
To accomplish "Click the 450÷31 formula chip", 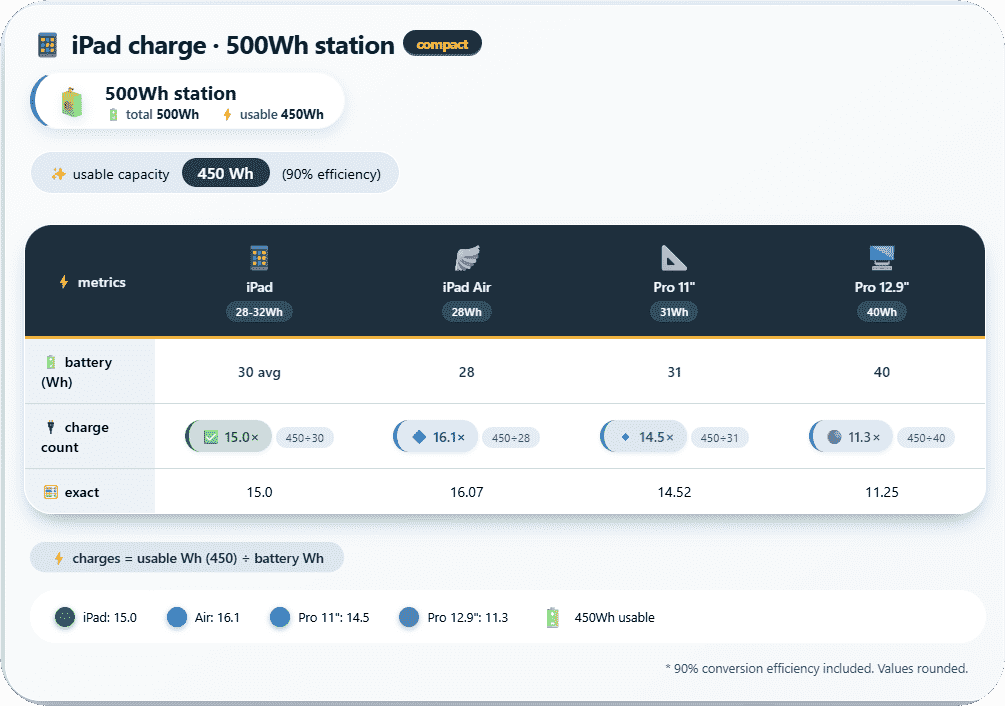I will (x=721, y=438).
